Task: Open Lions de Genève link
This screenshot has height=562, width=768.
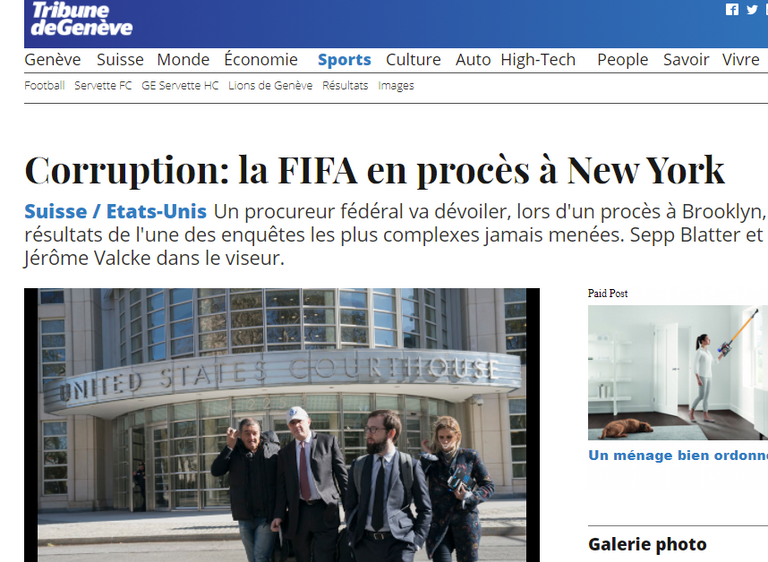Action: (x=270, y=86)
